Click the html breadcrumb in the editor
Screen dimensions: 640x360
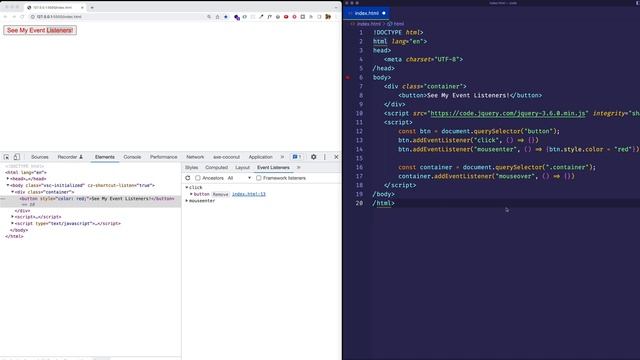coord(396,24)
